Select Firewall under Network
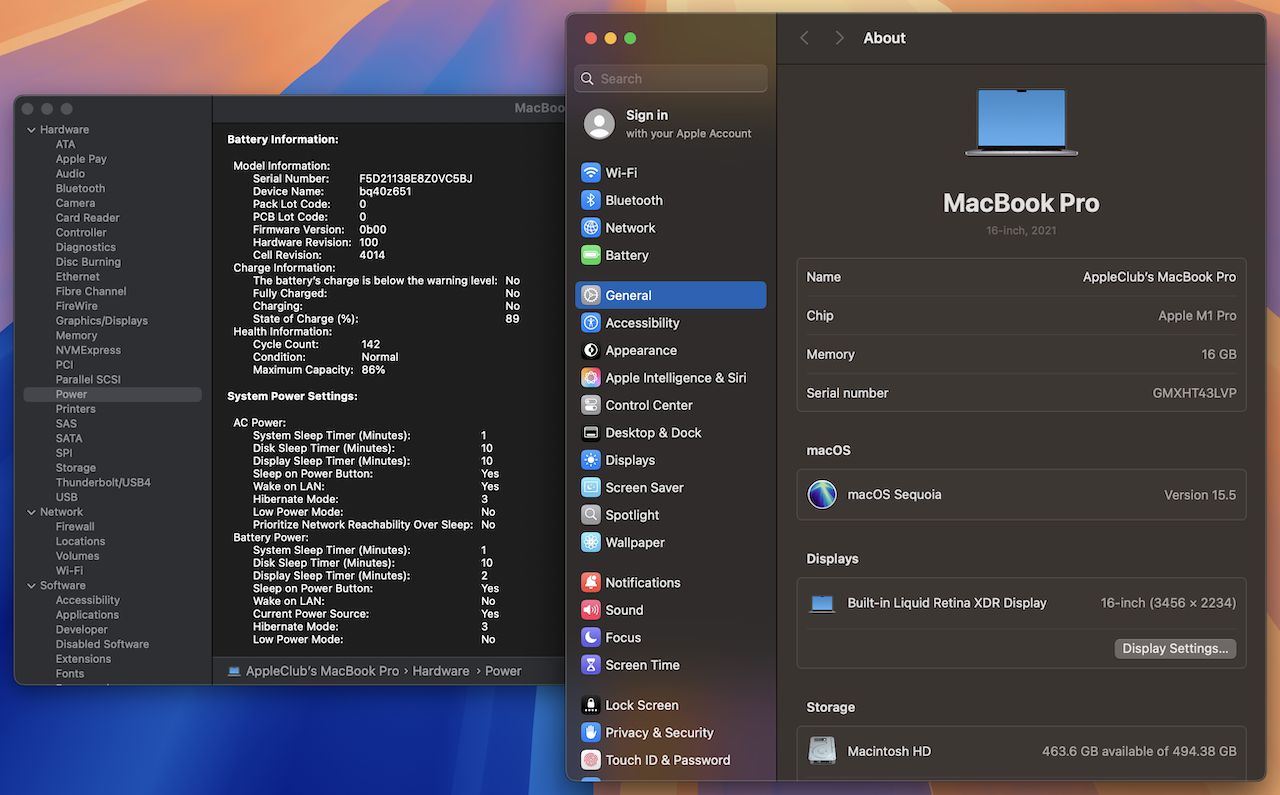Screen dimensions: 1280x795 tap(75, 527)
